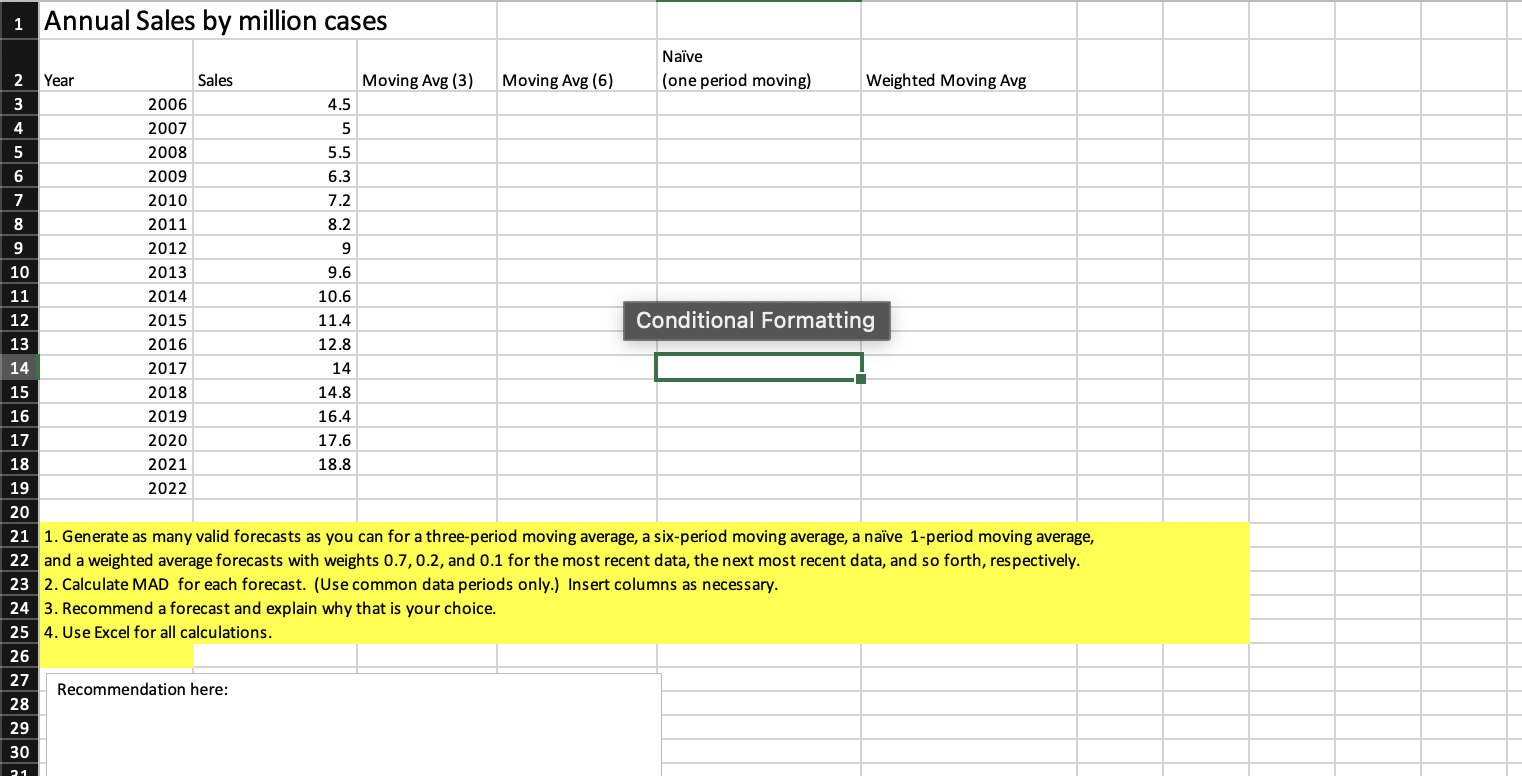Viewport: 1522px width, 776px height.
Task: Select row header 26
Action: point(19,656)
